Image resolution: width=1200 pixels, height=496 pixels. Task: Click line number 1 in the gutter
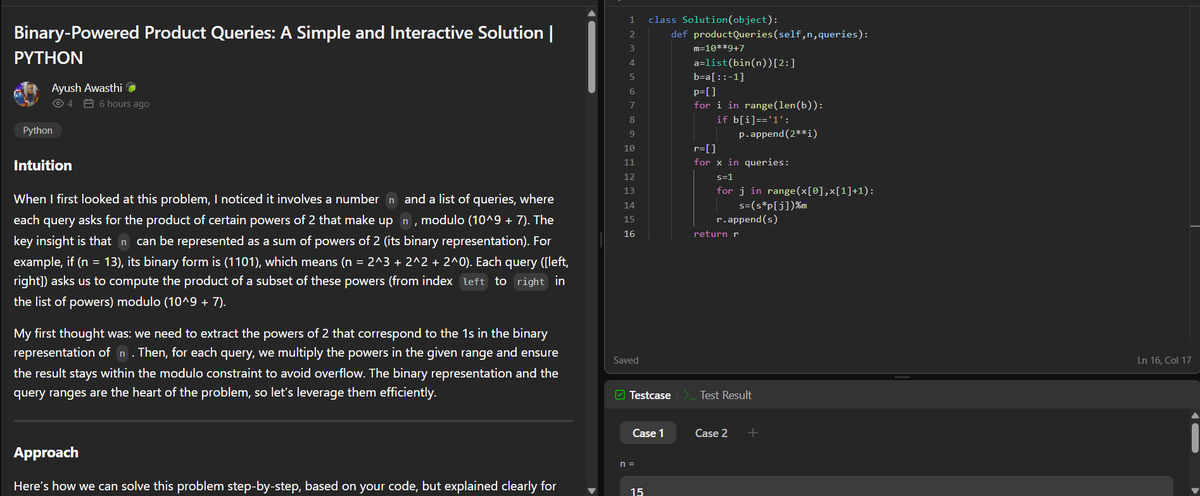pyautogui.click(x=633, y=19)
